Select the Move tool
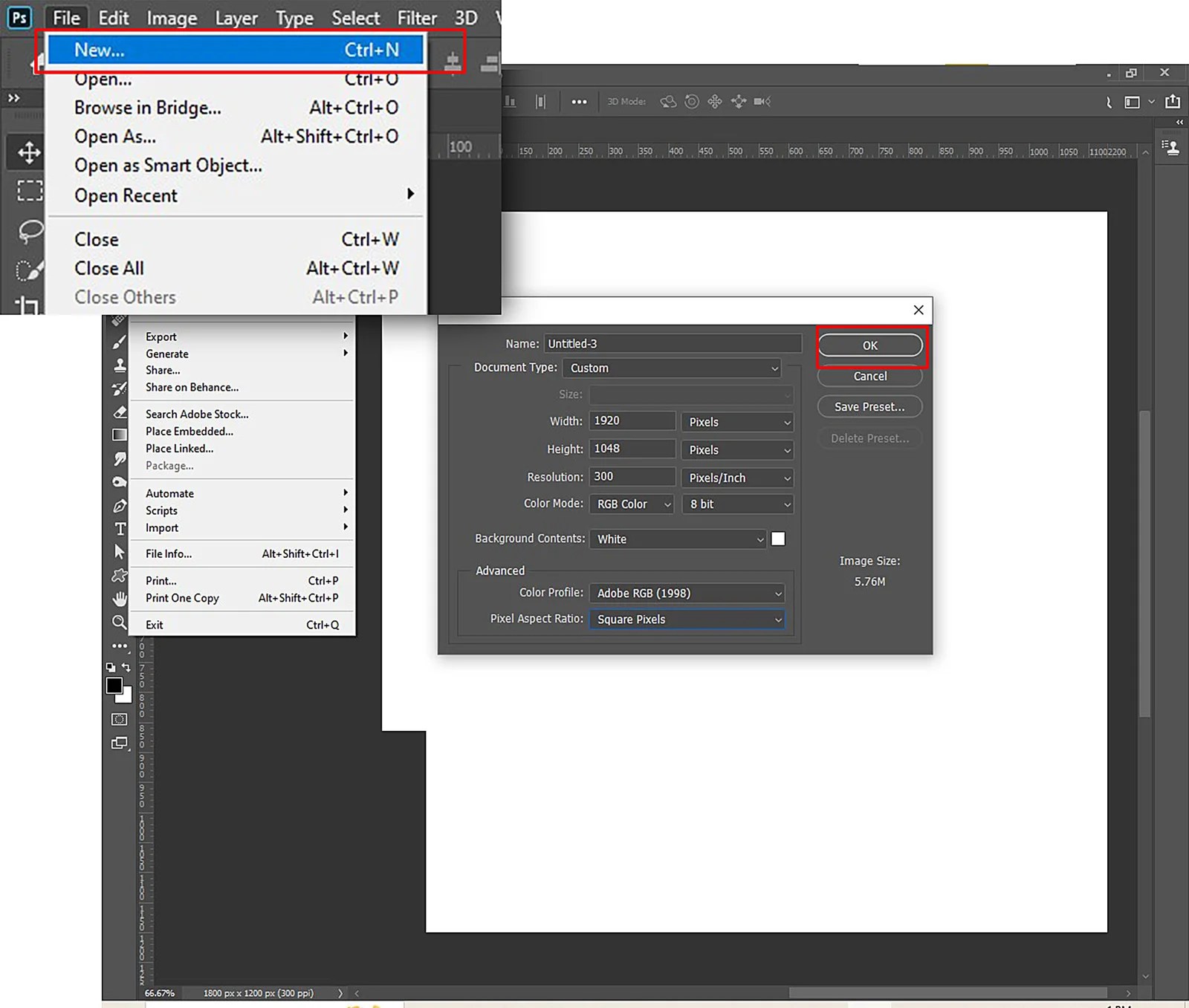The height and width of the screenshot is (1008, 1189). pyautogui.click(x=29, y=153)
